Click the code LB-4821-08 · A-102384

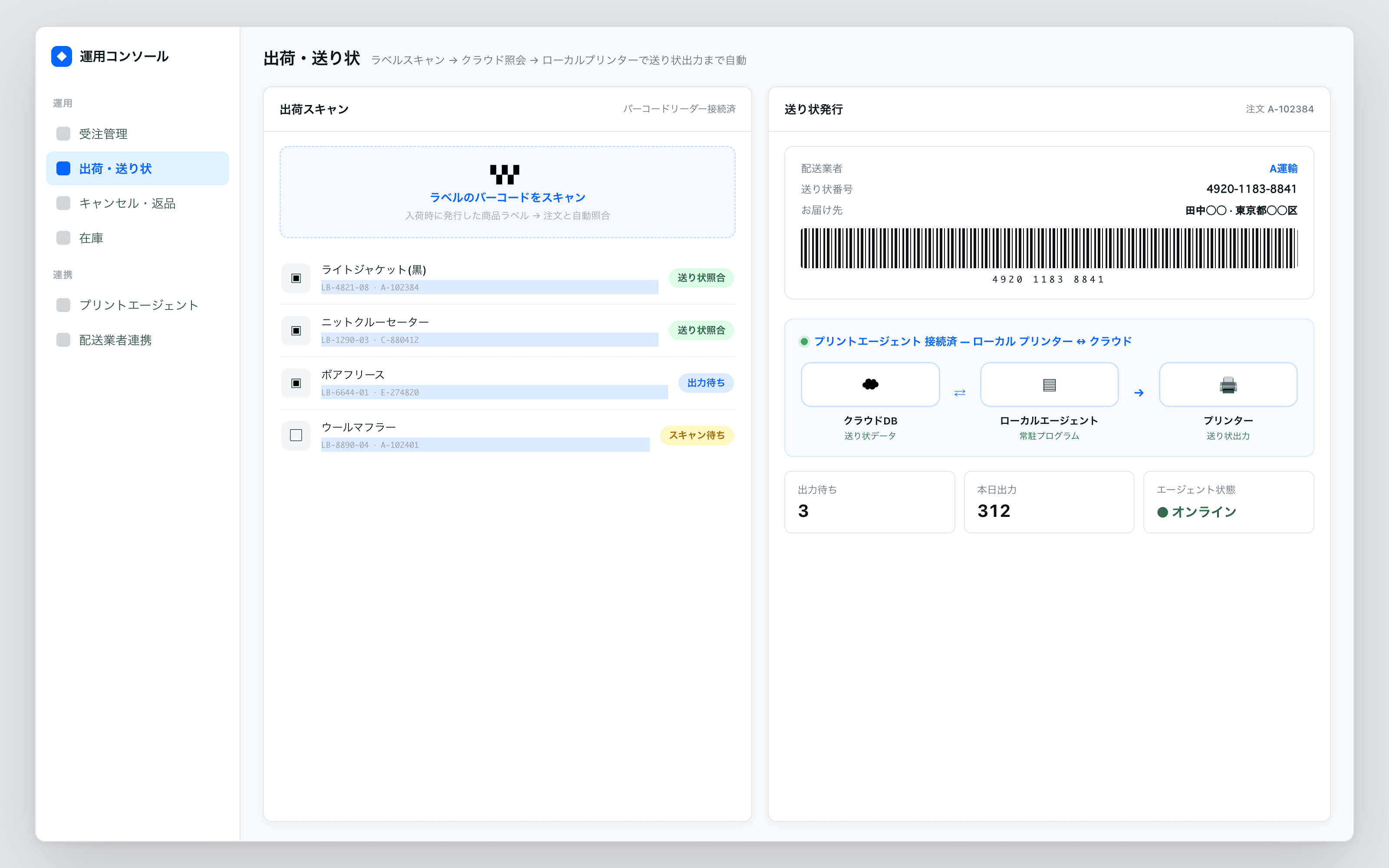[370, 288]
